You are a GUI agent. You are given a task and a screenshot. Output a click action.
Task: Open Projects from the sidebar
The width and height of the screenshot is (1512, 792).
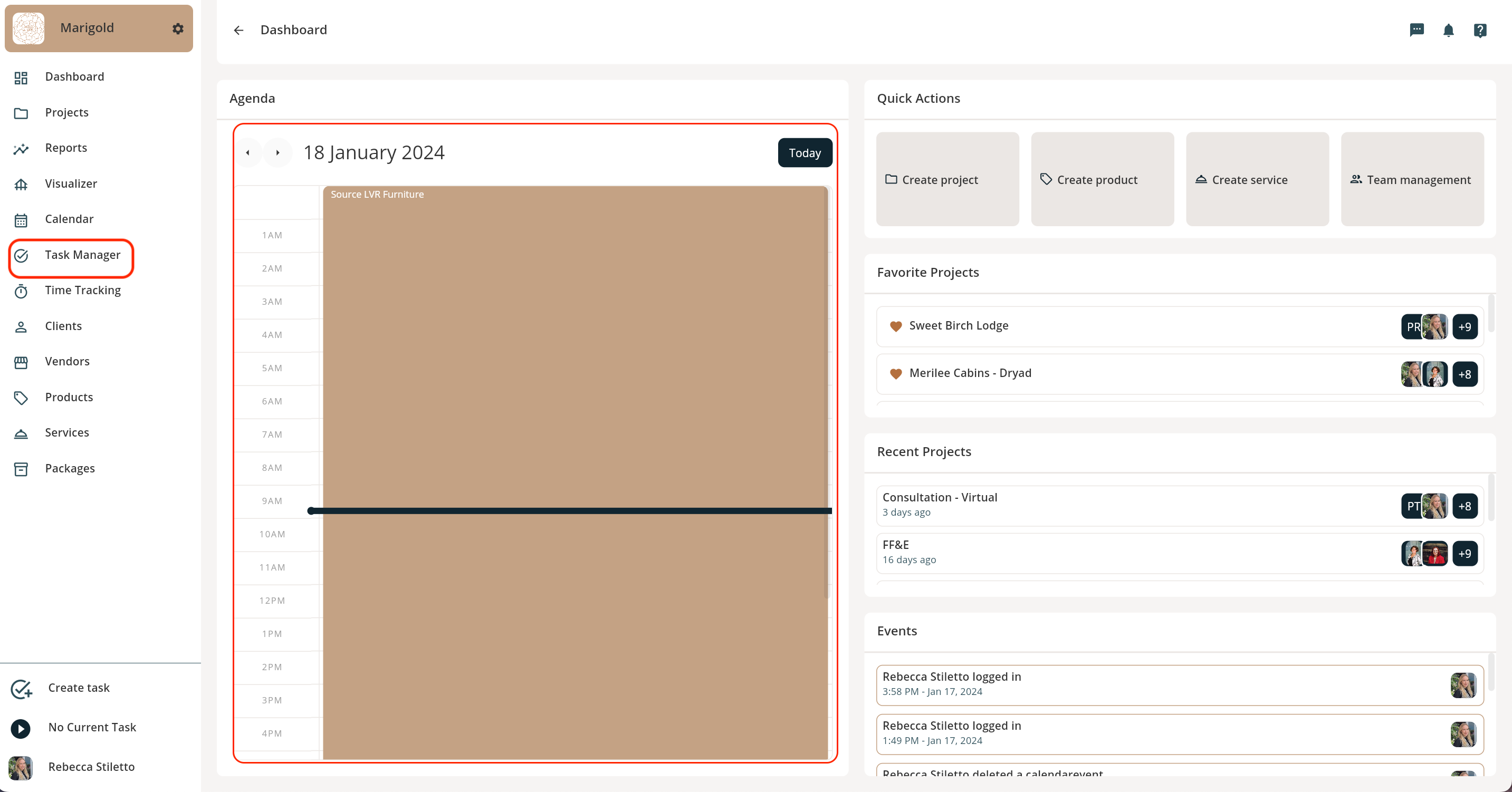point(66,113)
